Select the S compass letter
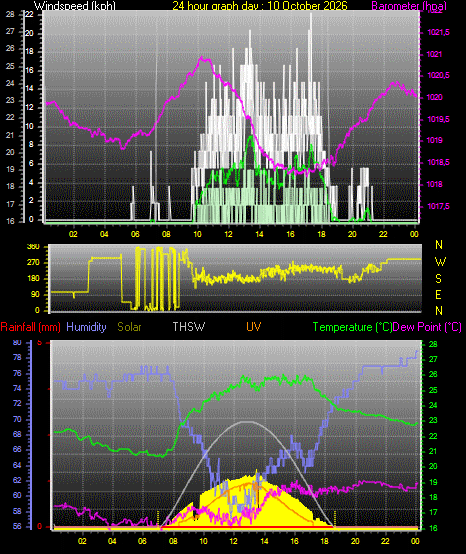 [x=438, y=279]
